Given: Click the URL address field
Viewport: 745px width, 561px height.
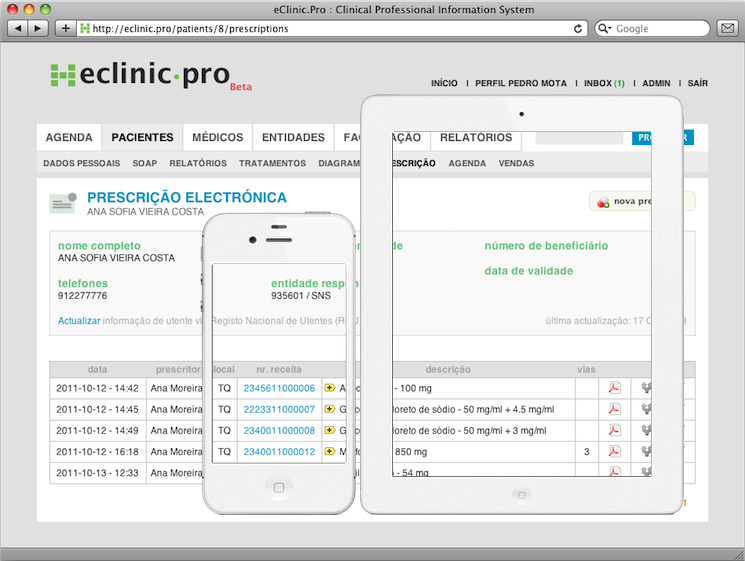Looking at the screenshot, I should [x=332, y=29].
